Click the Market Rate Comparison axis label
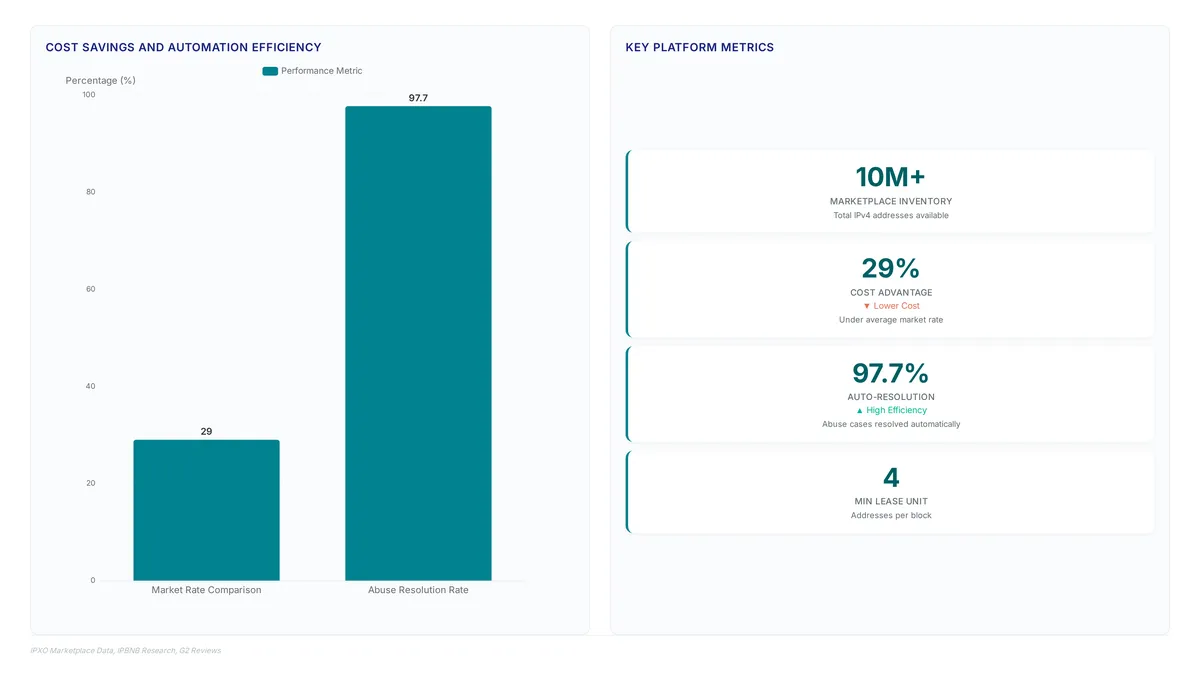This screenshot has width=1200, height=675. click(x=206, y=590)
